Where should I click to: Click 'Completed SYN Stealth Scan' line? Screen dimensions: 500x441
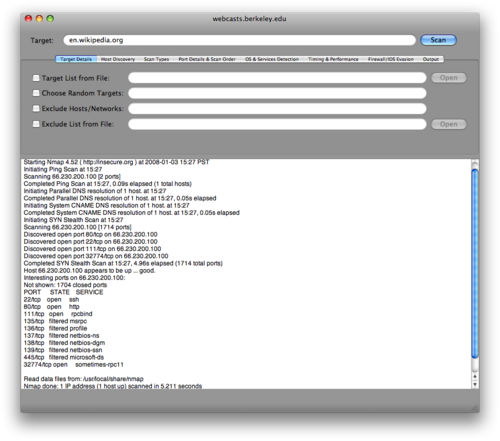123,263
